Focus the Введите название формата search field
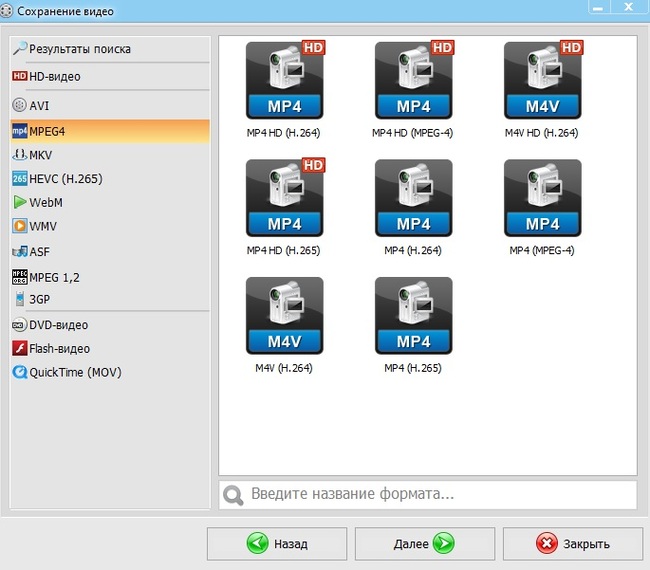 (428, 495)
